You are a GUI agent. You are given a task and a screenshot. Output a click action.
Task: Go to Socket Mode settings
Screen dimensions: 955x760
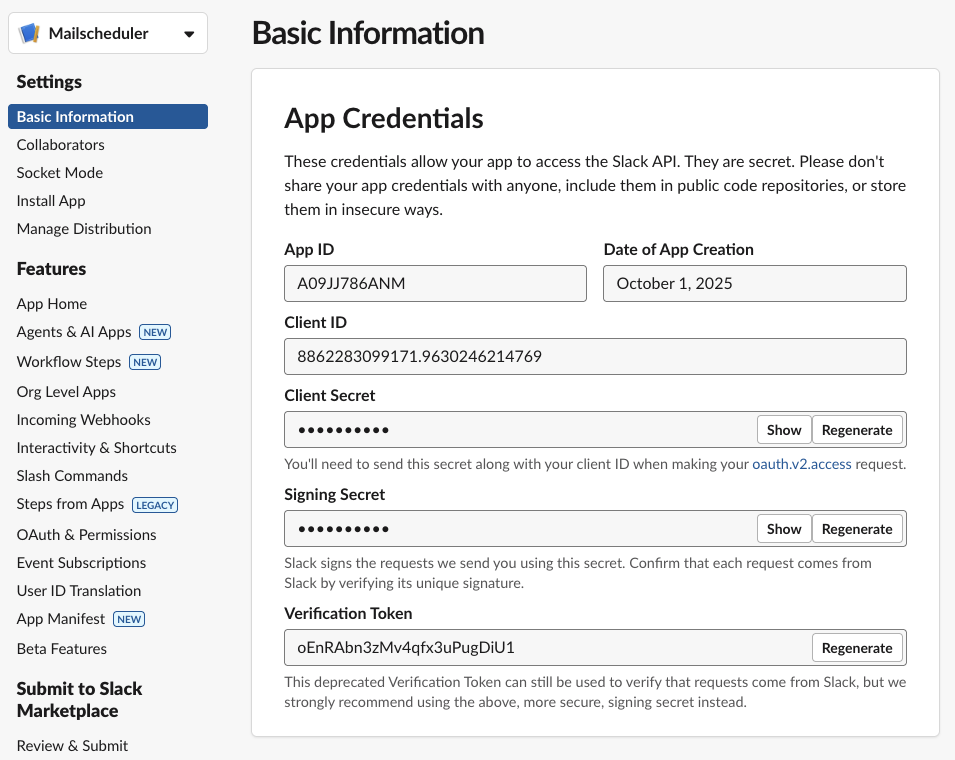[60, 173]
